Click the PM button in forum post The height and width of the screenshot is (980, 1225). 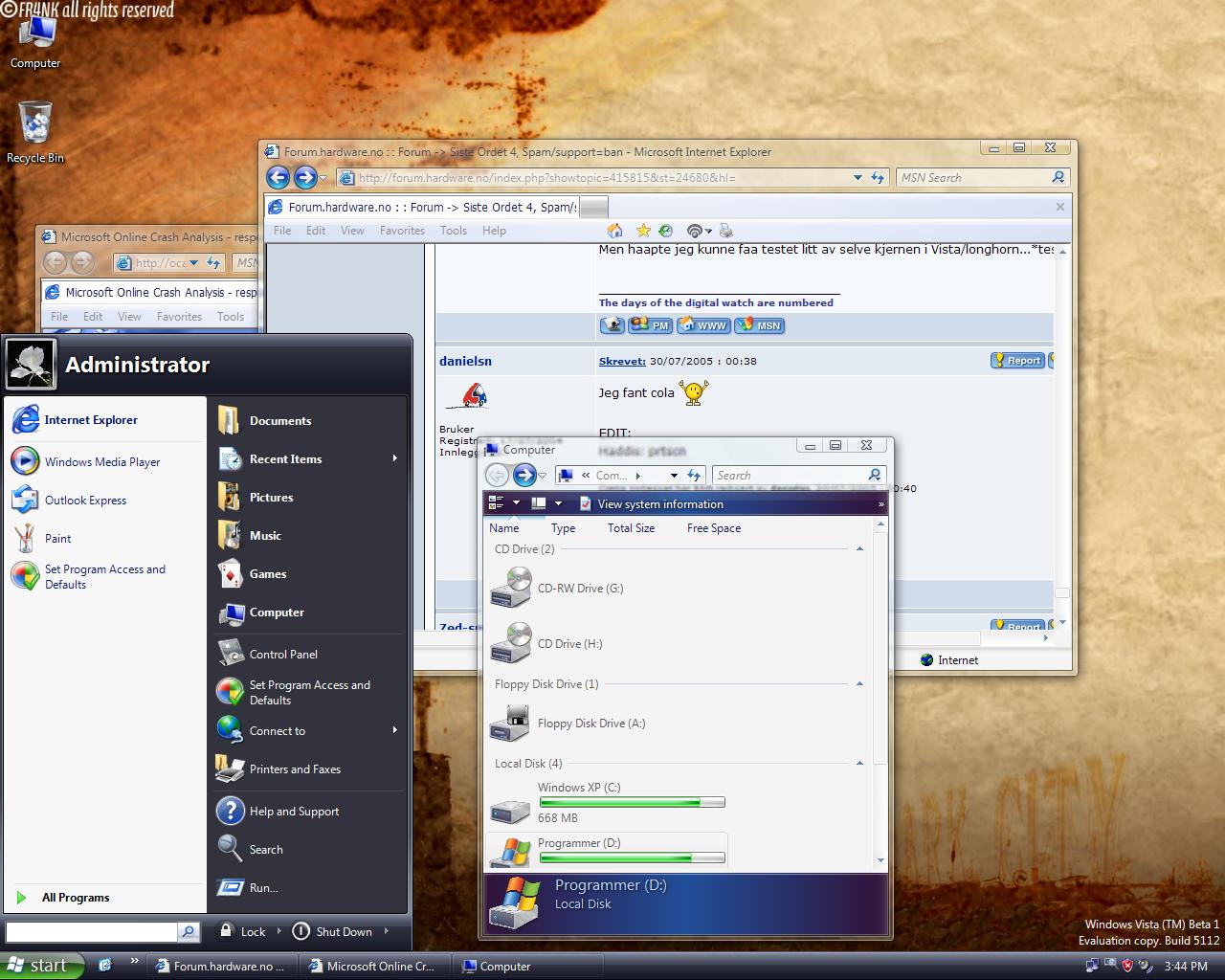pos(651,325)
